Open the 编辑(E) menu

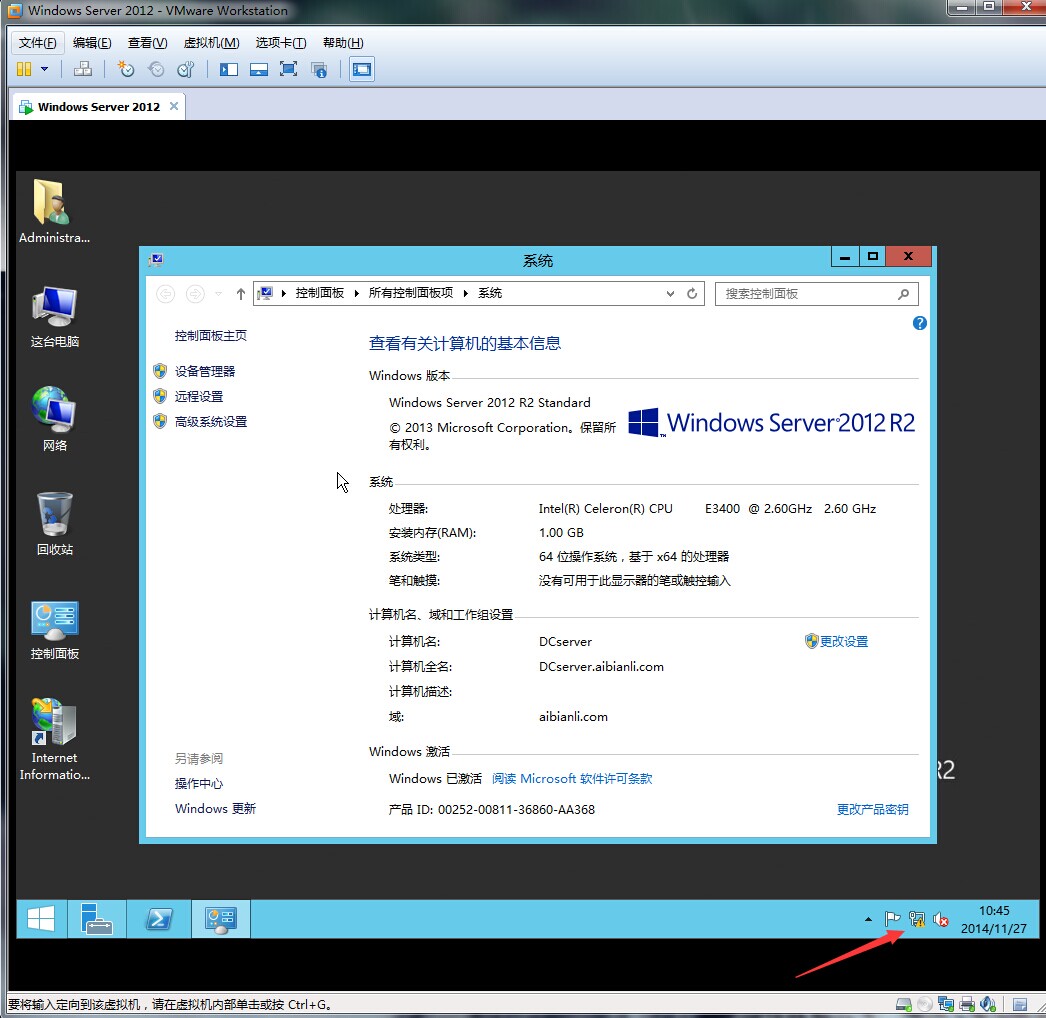(x=92, y=43)
